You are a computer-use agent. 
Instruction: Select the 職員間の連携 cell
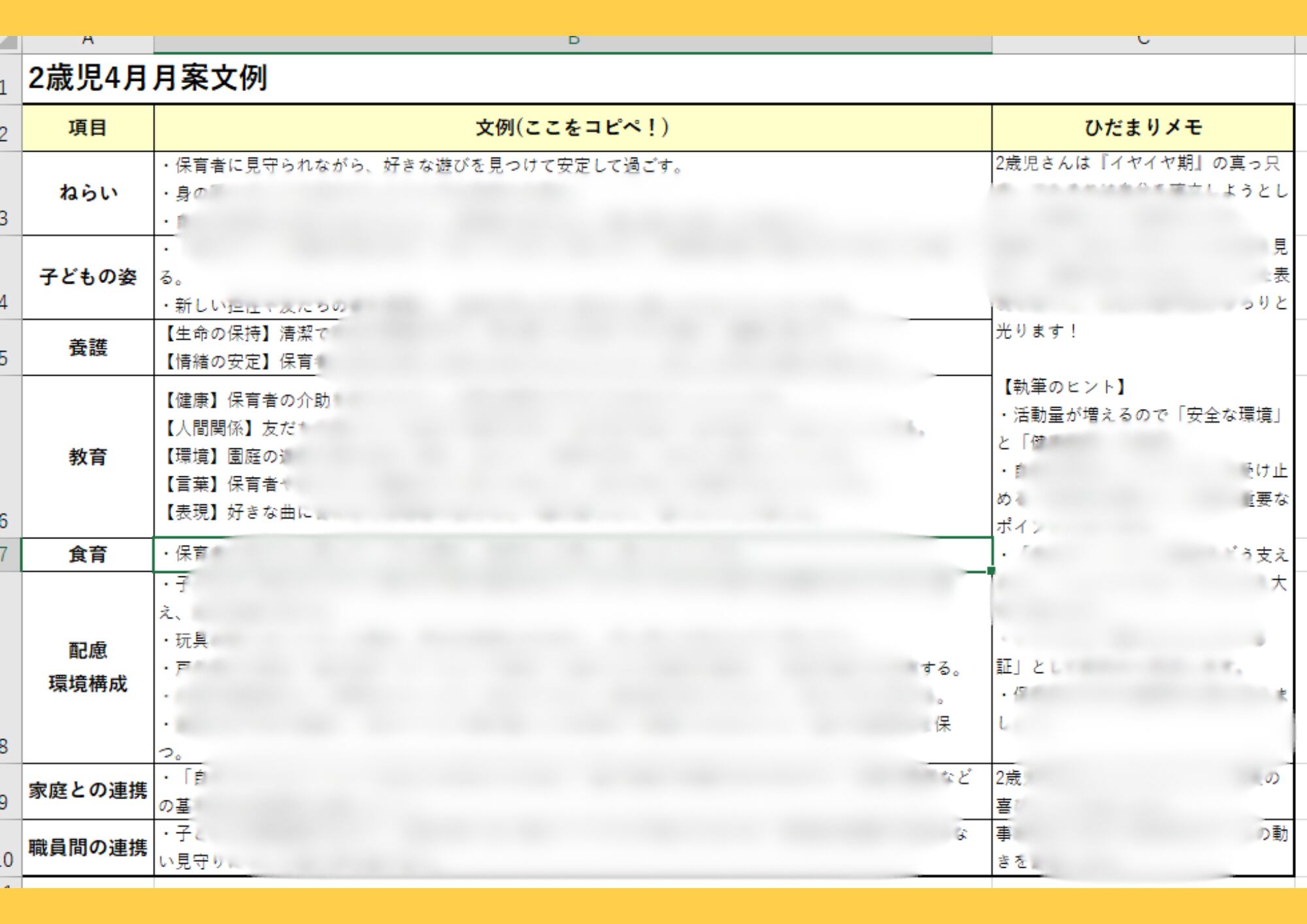pyautogui.click(x=88, y=848)
